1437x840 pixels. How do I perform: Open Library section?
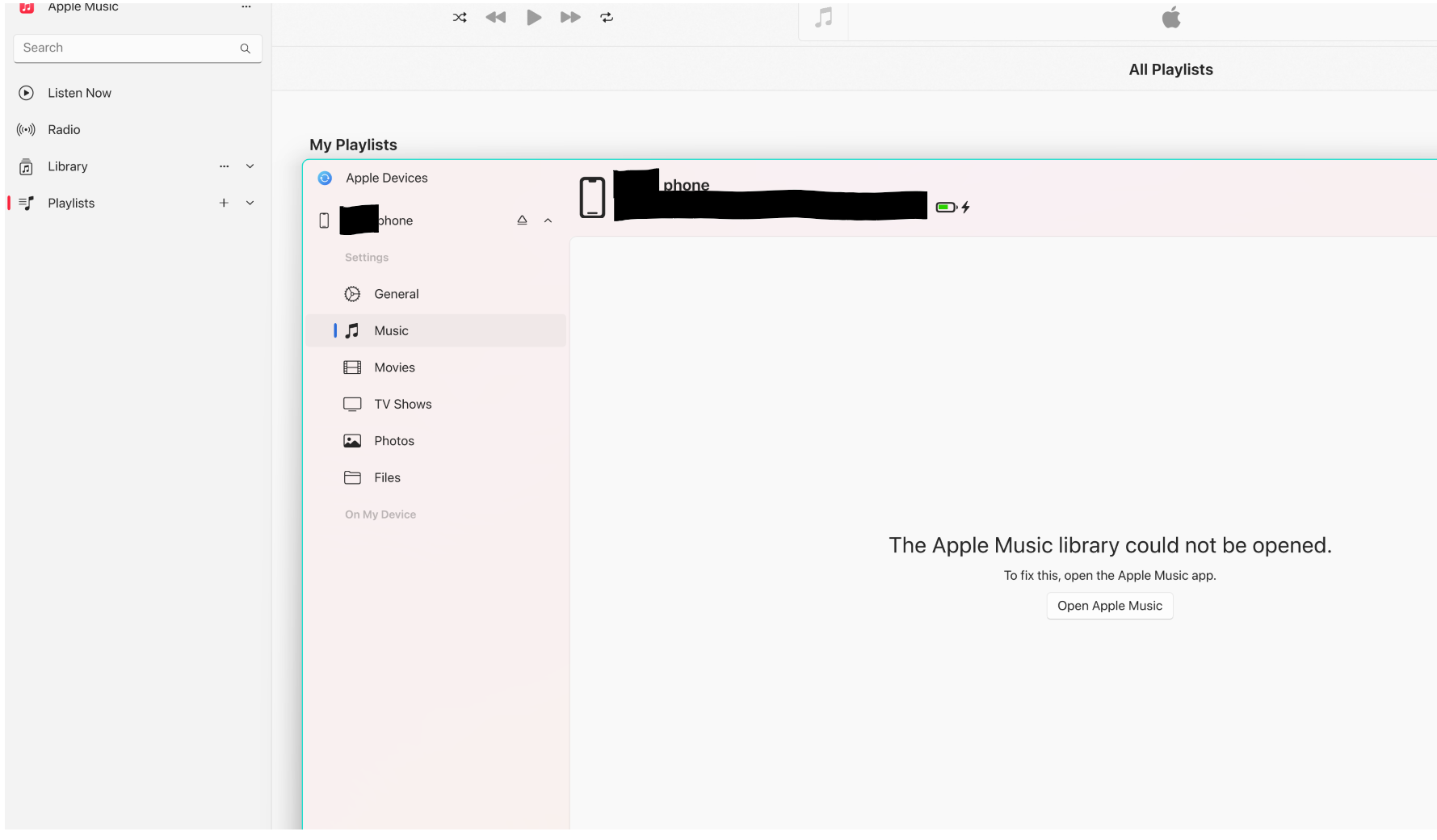[x=137, y=166]
